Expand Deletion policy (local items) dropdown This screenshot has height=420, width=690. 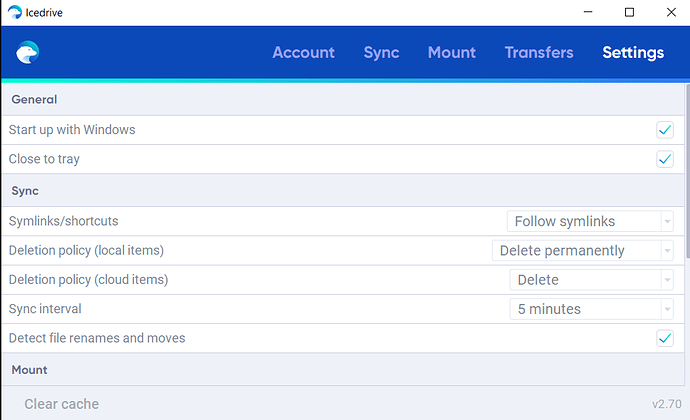pos(583,251)
